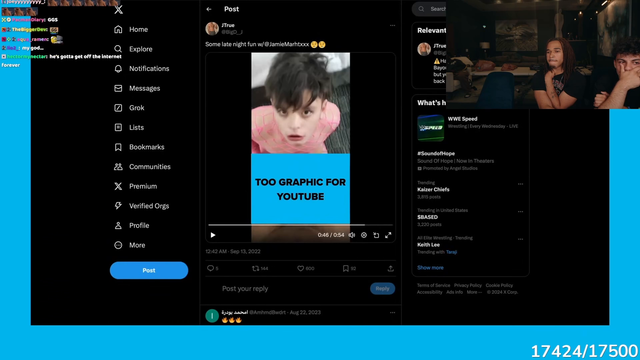Viewport: 640px width, 360px height.
Task: Open Notifications in sidebar
Action: point(141,69)
